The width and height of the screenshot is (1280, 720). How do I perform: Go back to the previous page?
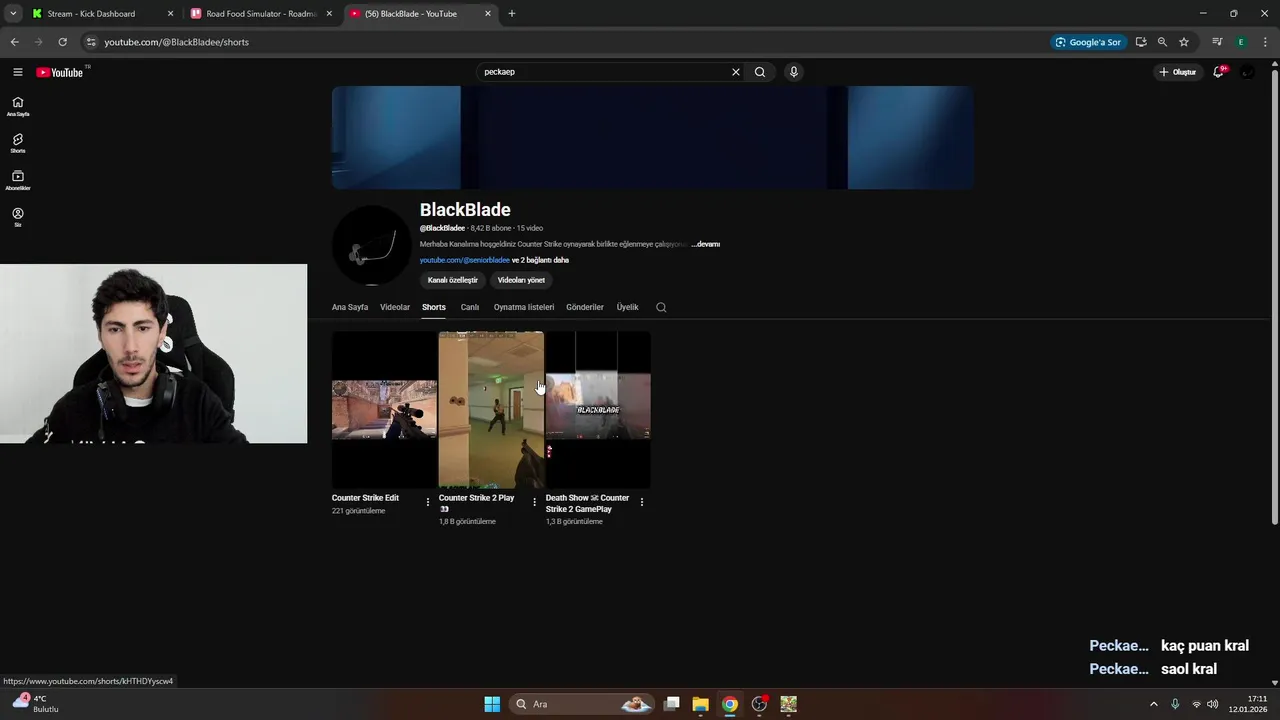point(14,42)
